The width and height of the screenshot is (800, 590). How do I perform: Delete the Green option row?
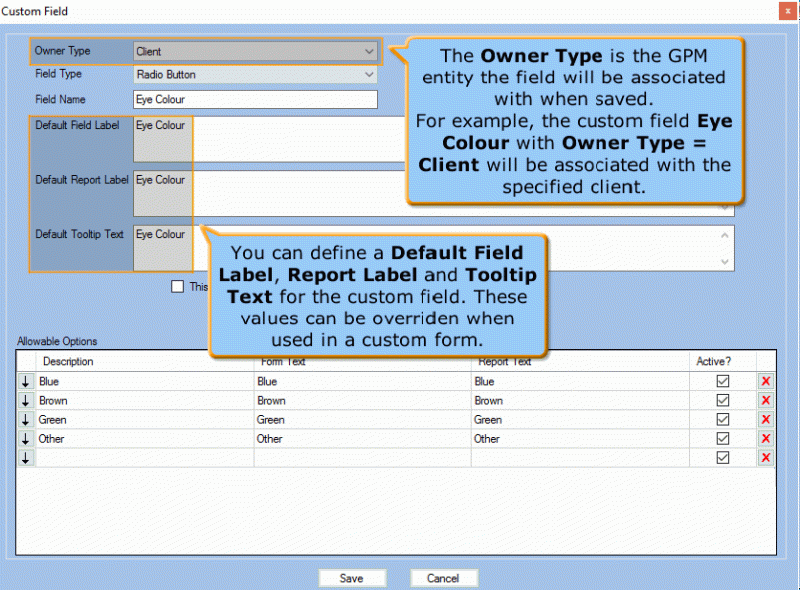point(766,419)
